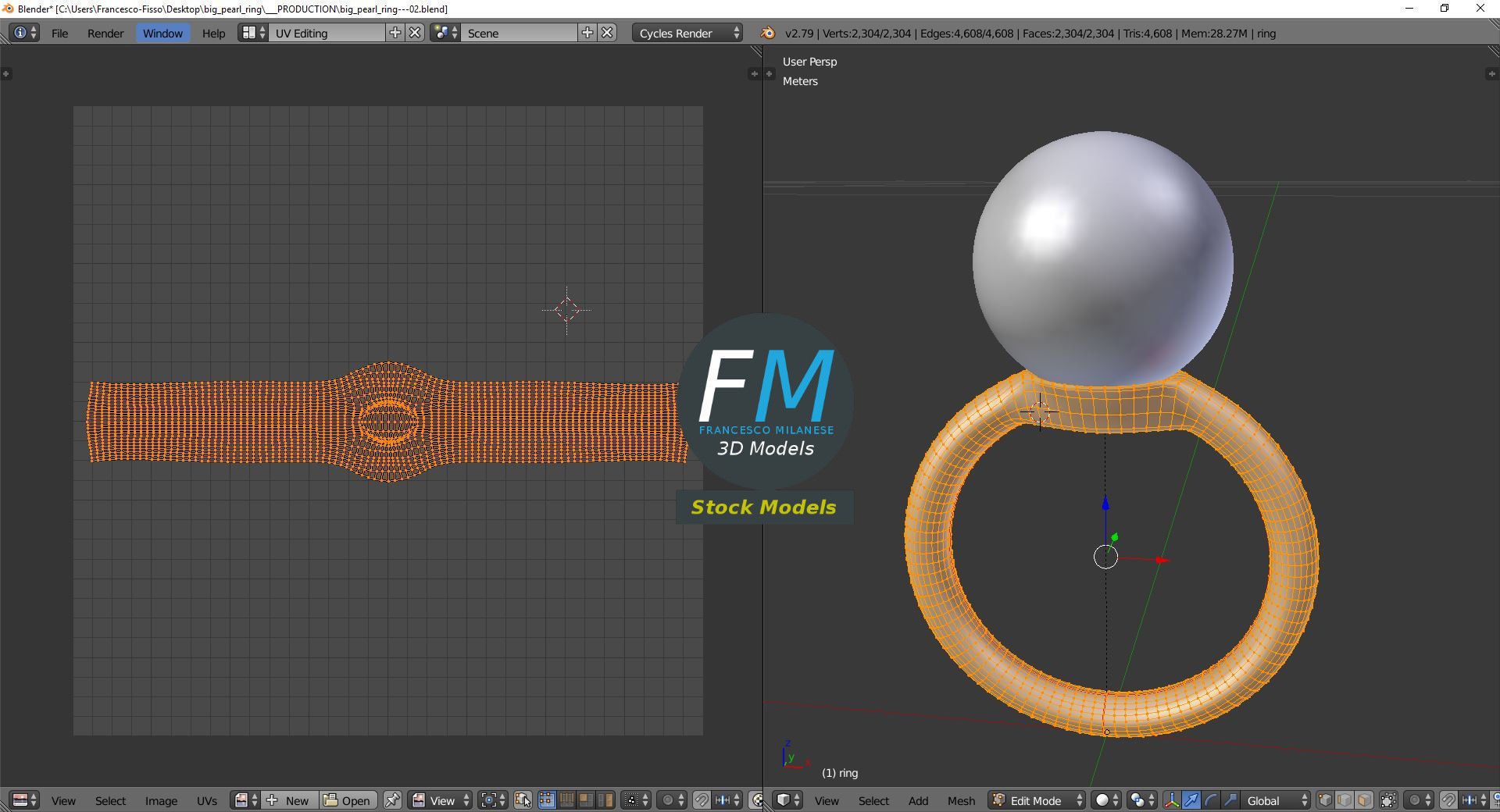Image resolution: width=1500 pixels, height=812 pixels.
Task: Delete the current scene
Action: click(x=607, y=33)
